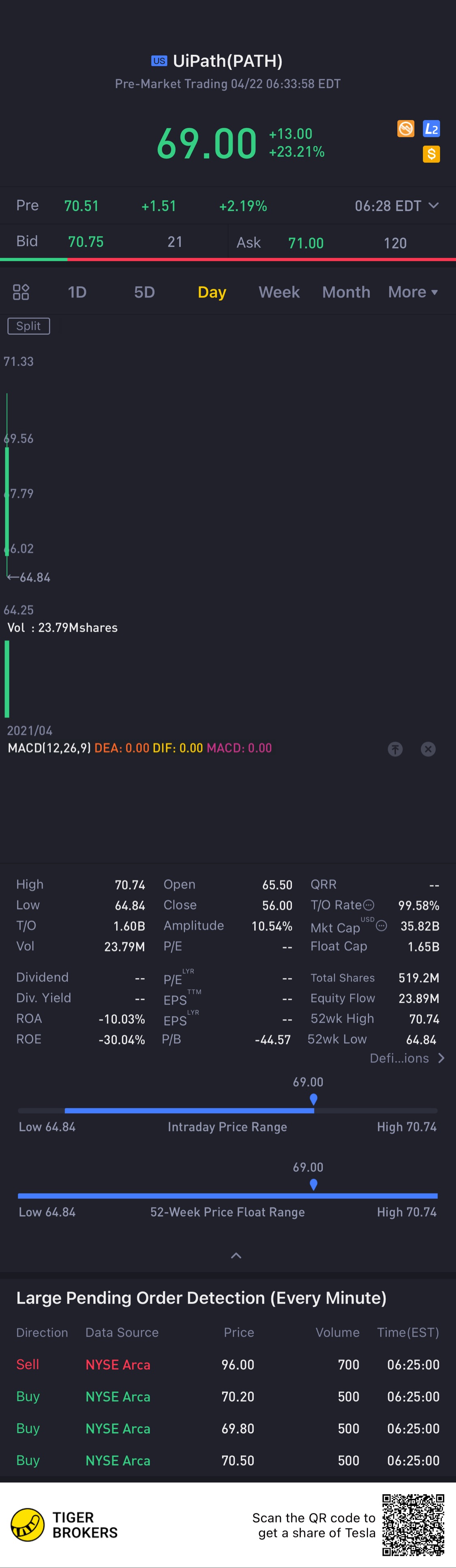The width and height of the screenshot is (456, 1568).
Task: Open the More timeframe dropdown
Action: coord(413,292)
